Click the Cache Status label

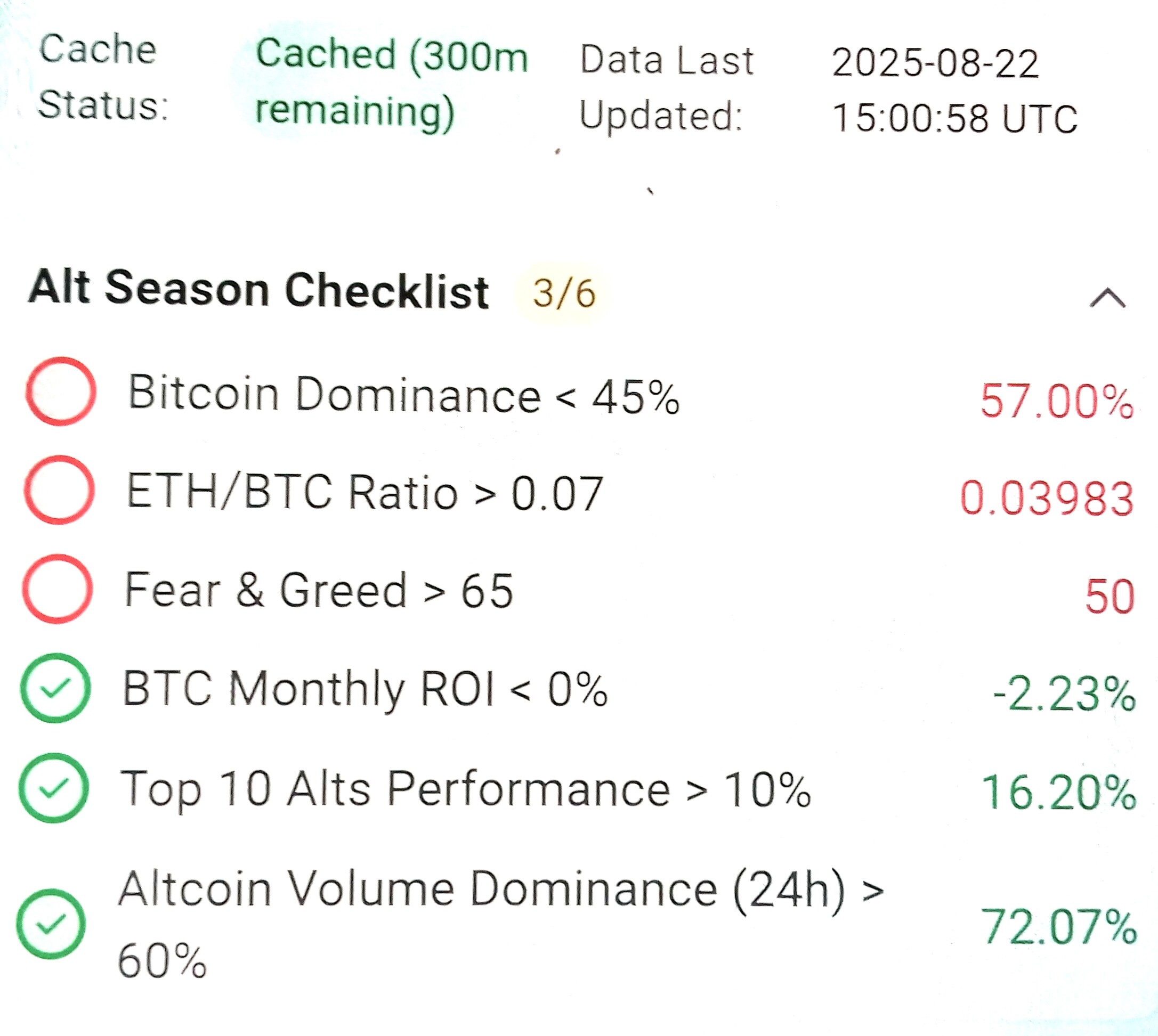[x=103, y=77]
